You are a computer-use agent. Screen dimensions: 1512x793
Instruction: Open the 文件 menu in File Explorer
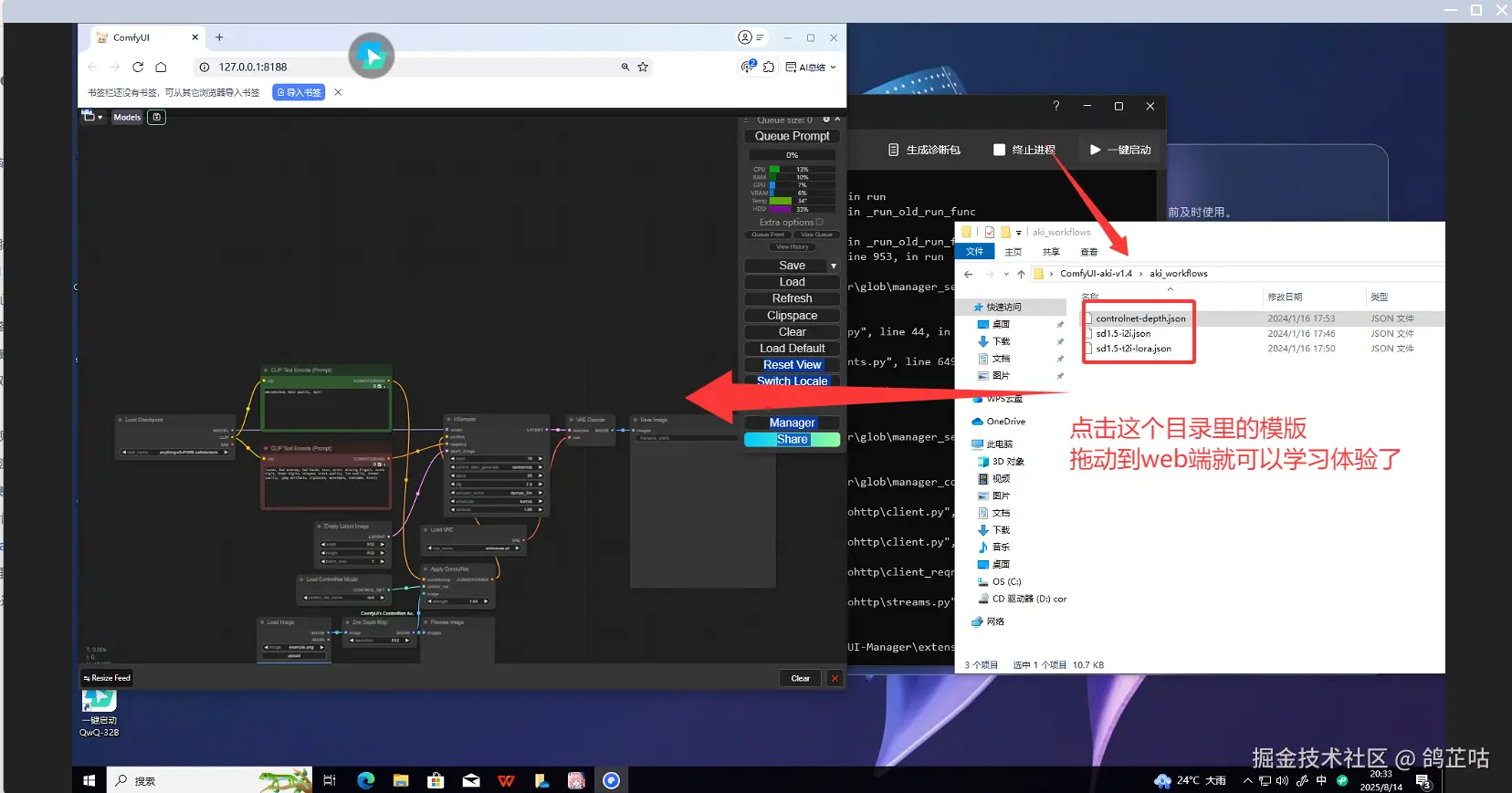pyautogui.click(x=975, y=252)
